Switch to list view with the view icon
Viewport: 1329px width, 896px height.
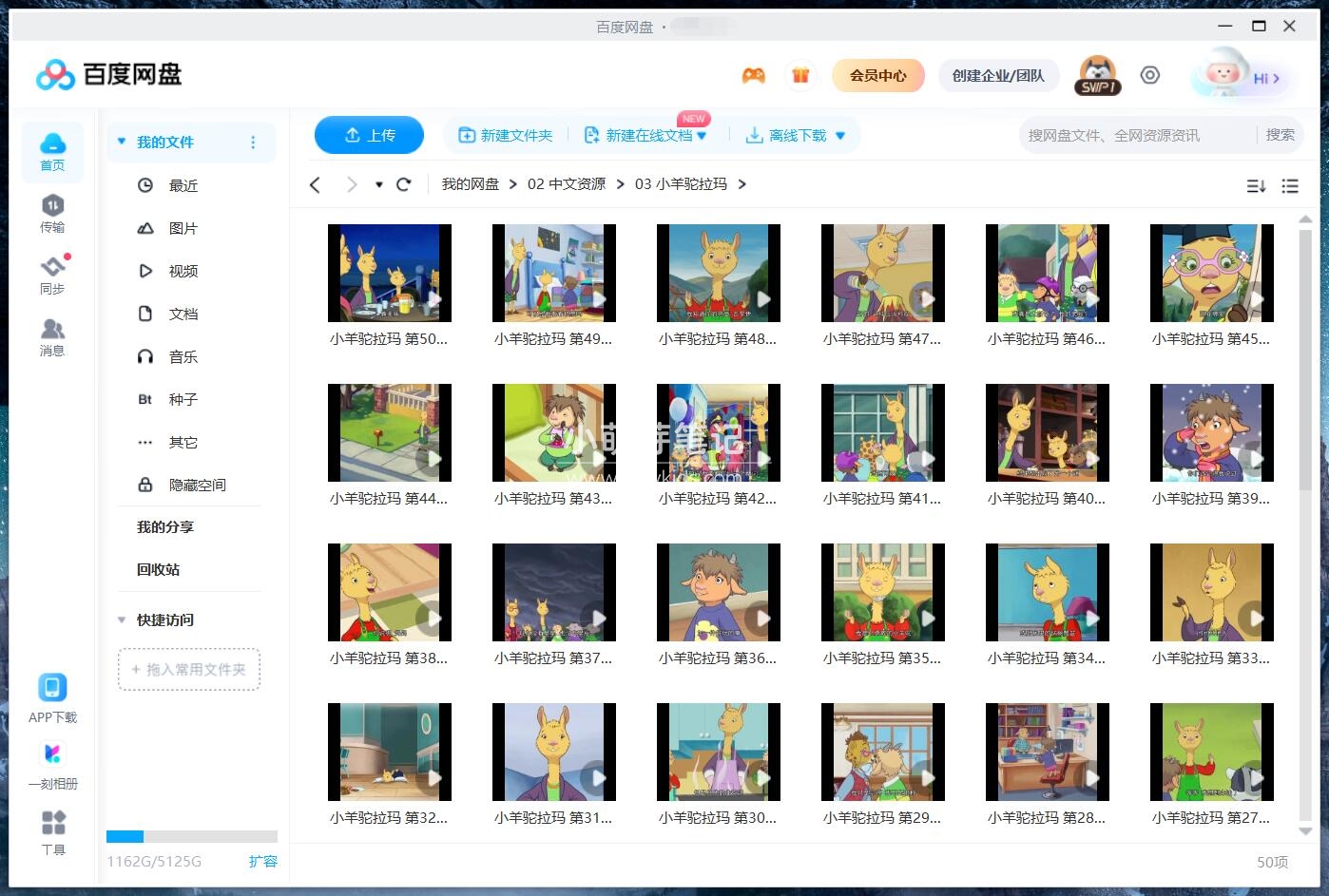click(1291, 185)
